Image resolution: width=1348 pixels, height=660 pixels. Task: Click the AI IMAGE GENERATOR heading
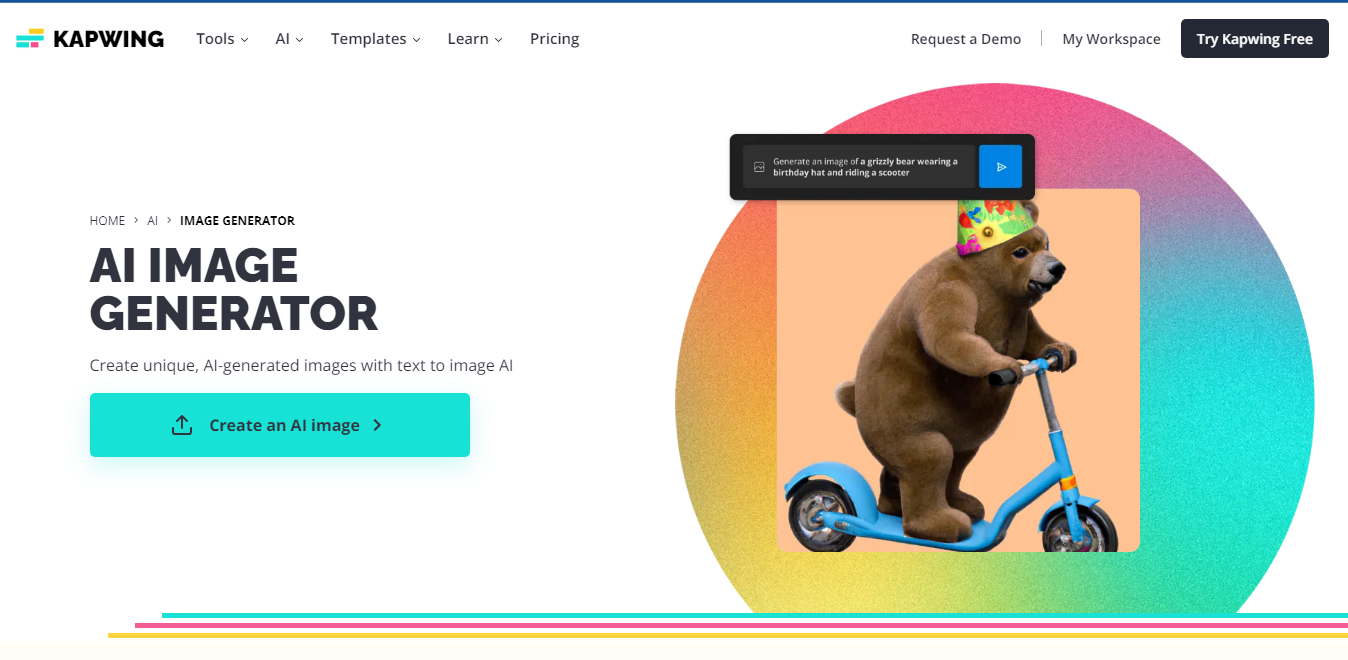(x=234, y=290)
